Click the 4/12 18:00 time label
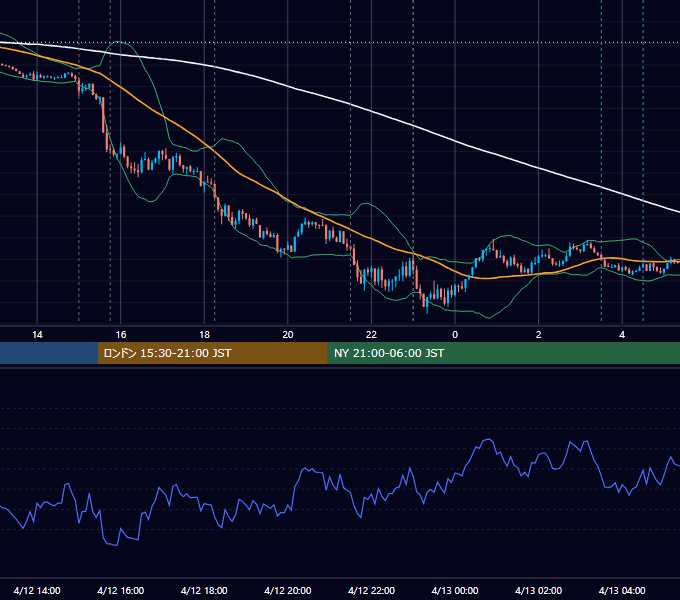The width and height of the screenshot is (680, 600). coord(204,590)
